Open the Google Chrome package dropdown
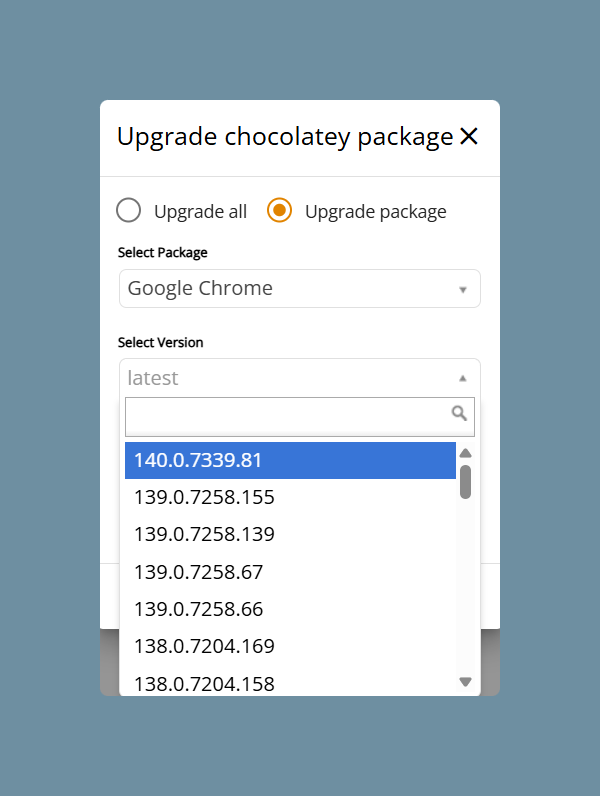This screenshot has height=796, width=600. pyautogui.click(x=299, y=288)
